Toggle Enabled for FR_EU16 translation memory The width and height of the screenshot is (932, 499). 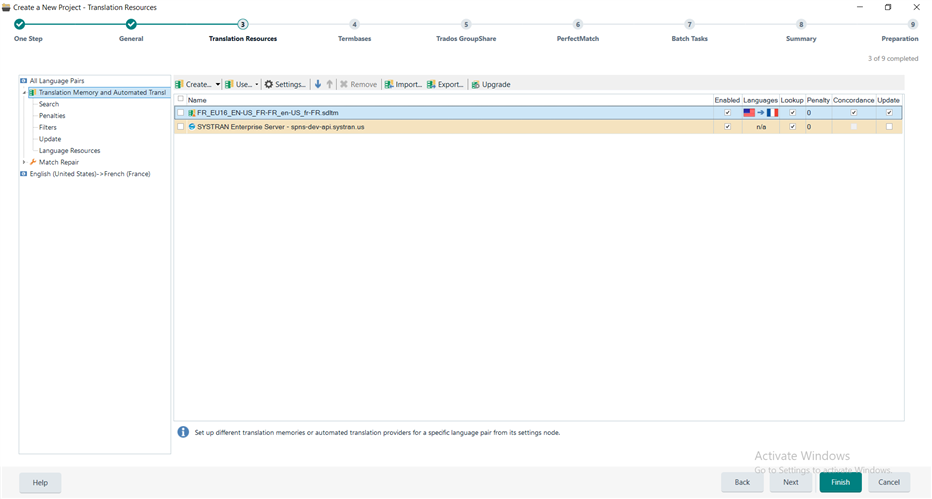727,112
